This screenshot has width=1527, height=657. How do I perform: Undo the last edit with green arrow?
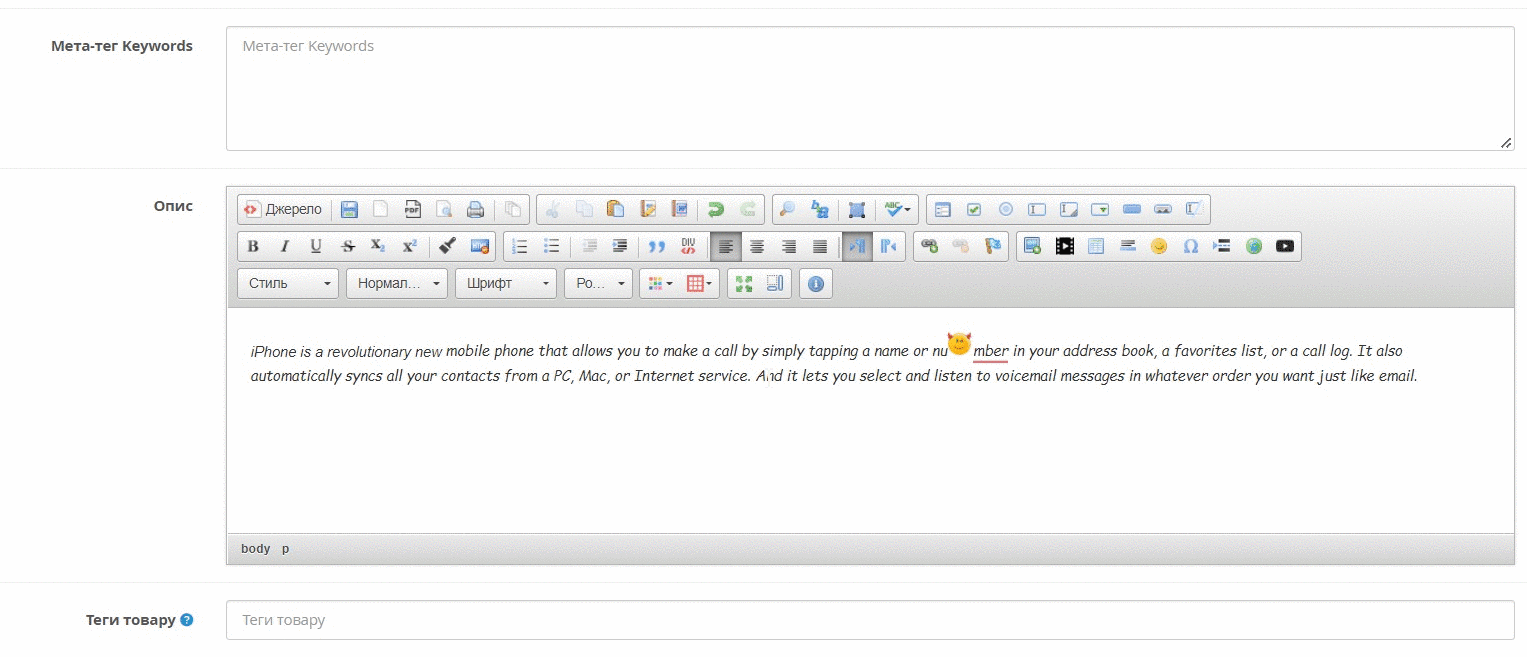[716, 209]
